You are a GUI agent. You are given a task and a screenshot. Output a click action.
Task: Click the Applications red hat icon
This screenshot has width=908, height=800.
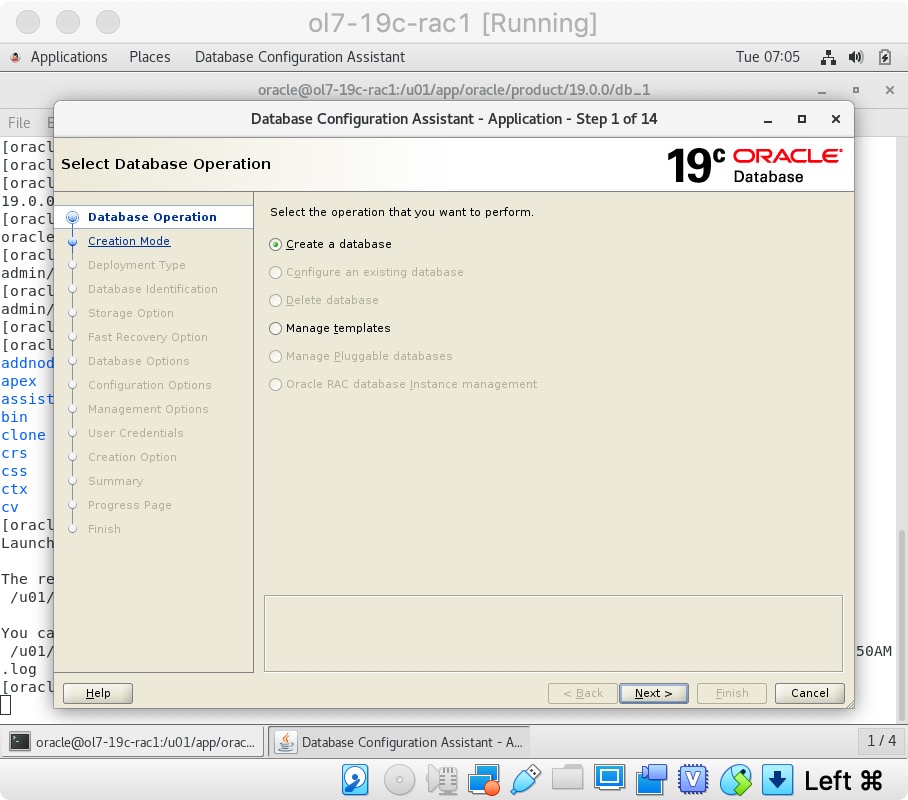[16, 57]
